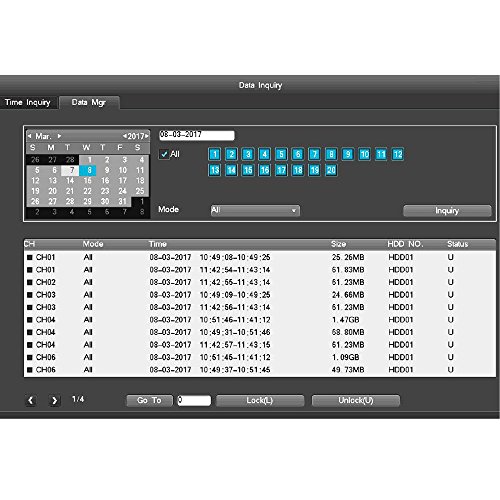Click the next year arrow after 2017
The image size is (500, 500).
pos(147,136)
